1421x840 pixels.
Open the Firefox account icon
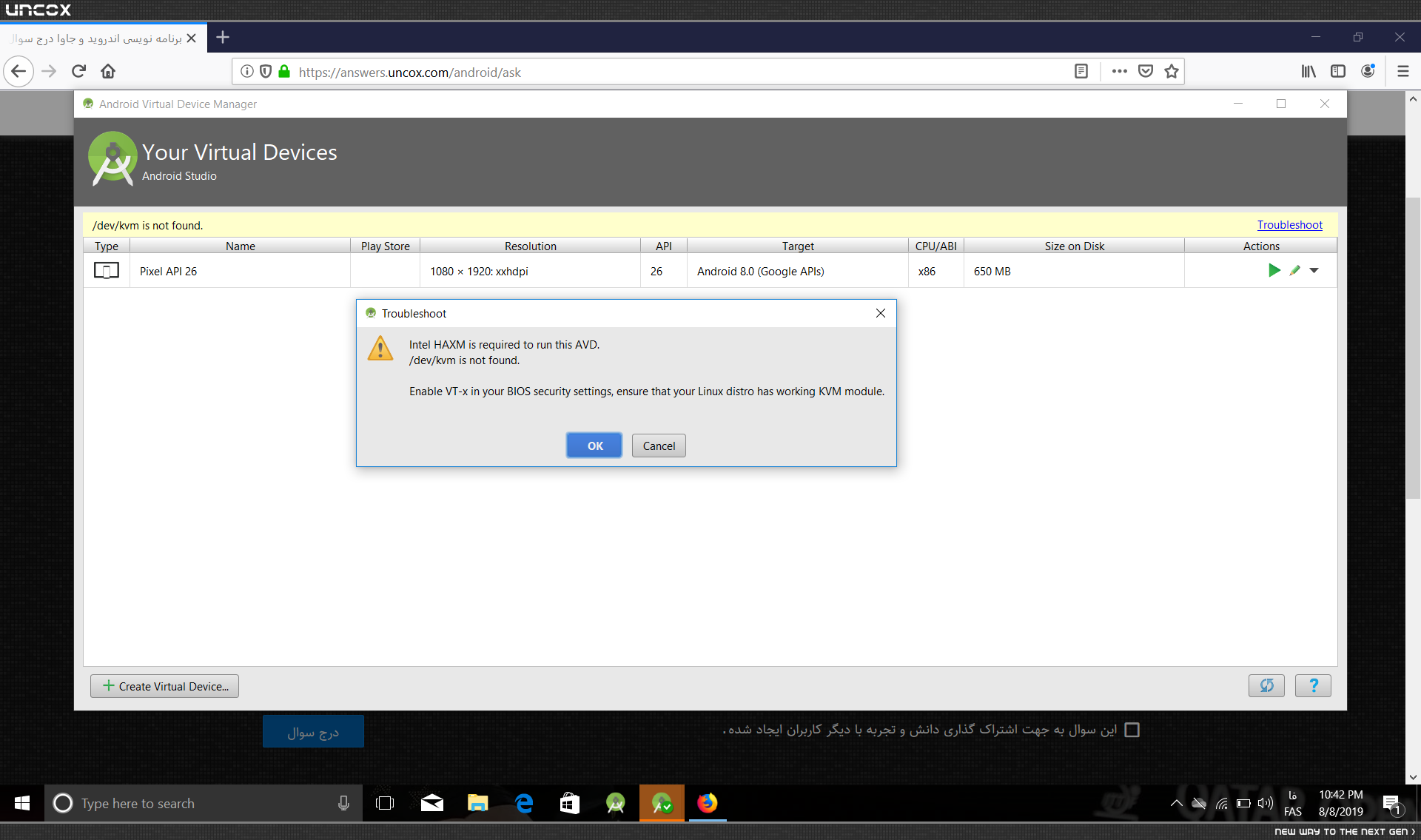1368,72
